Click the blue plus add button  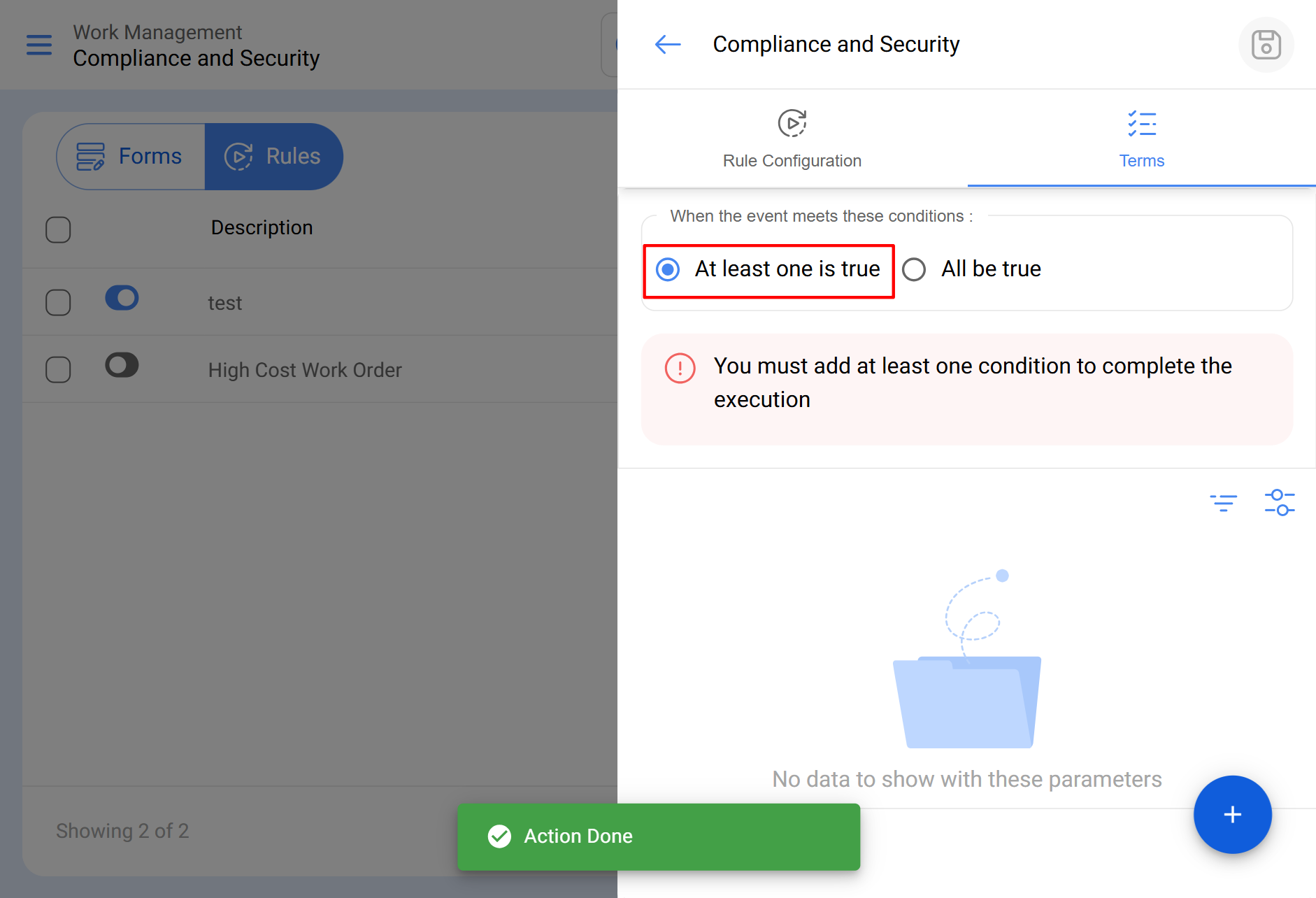click(1232, 814)
